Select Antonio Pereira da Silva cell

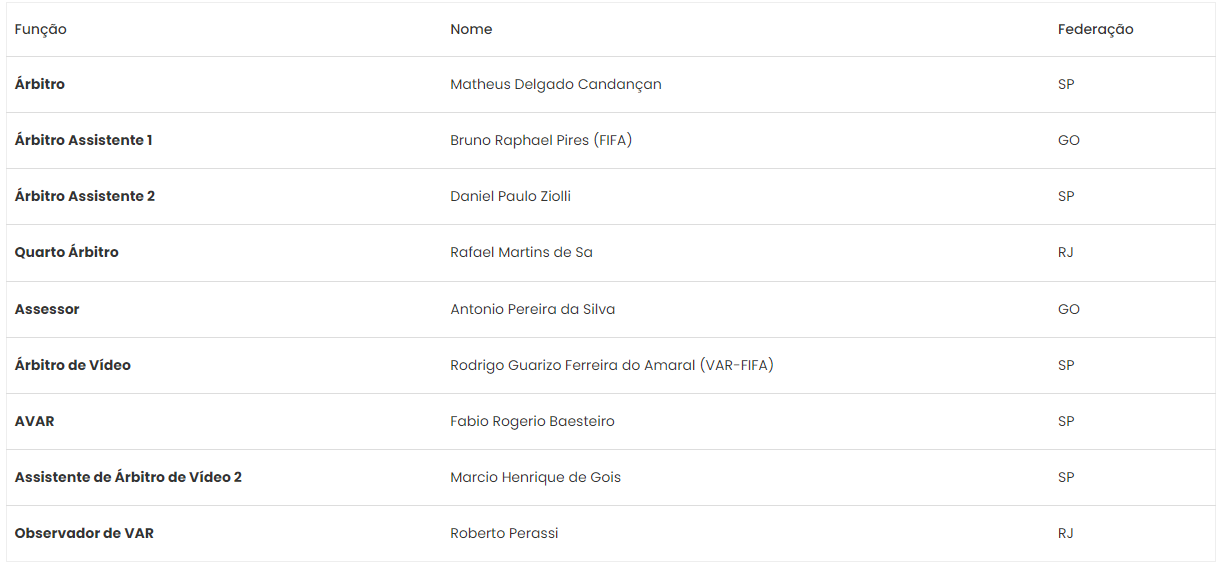pos(533,309)
